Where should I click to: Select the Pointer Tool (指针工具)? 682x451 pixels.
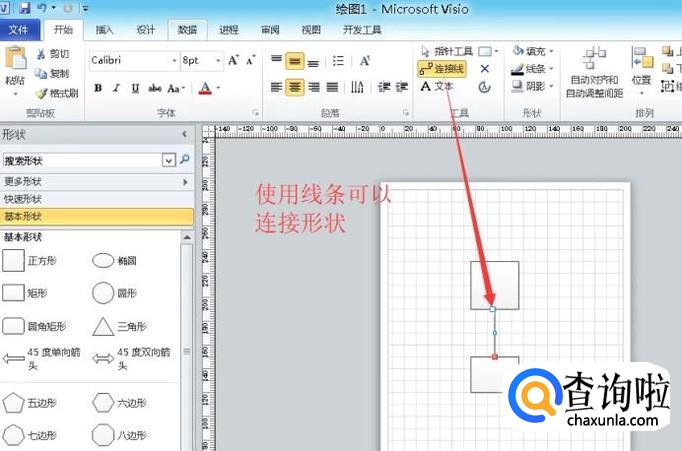[447, 51]
